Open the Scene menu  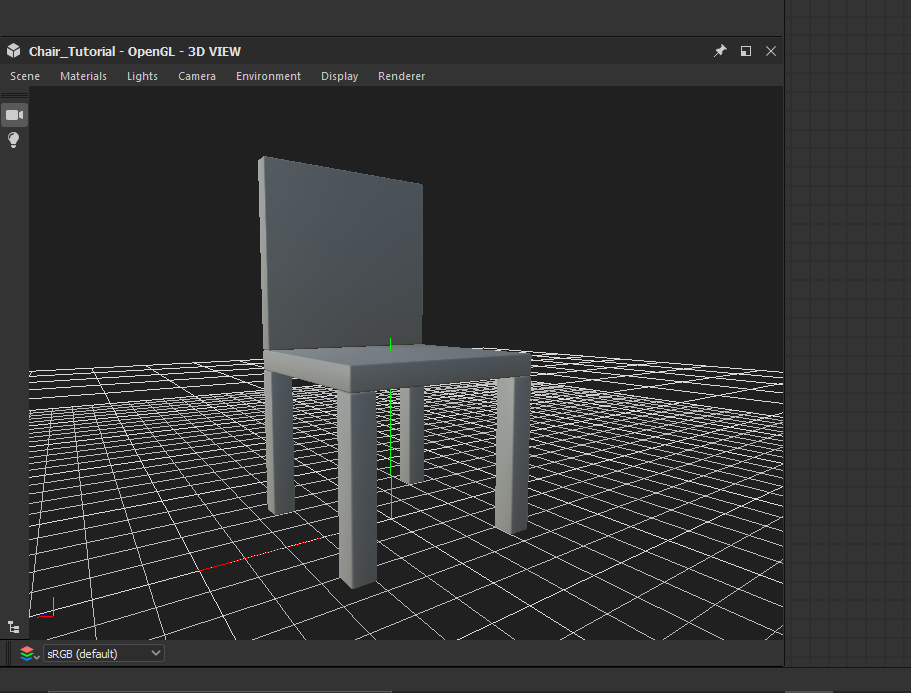pyautogui.click(x=24, y=76)
